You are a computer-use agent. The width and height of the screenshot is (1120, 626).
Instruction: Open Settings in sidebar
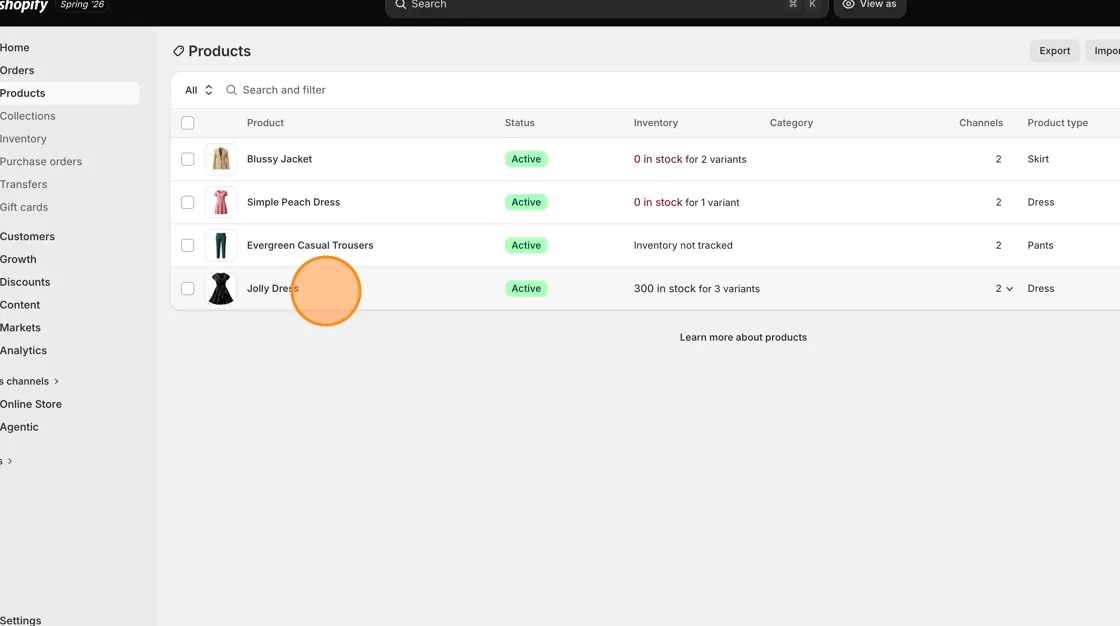point(21,620)
